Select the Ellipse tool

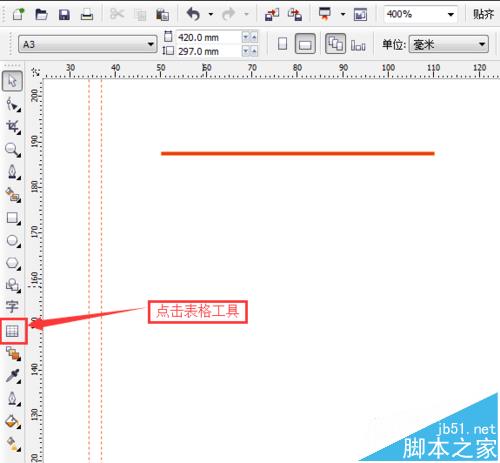coord(13,240)
